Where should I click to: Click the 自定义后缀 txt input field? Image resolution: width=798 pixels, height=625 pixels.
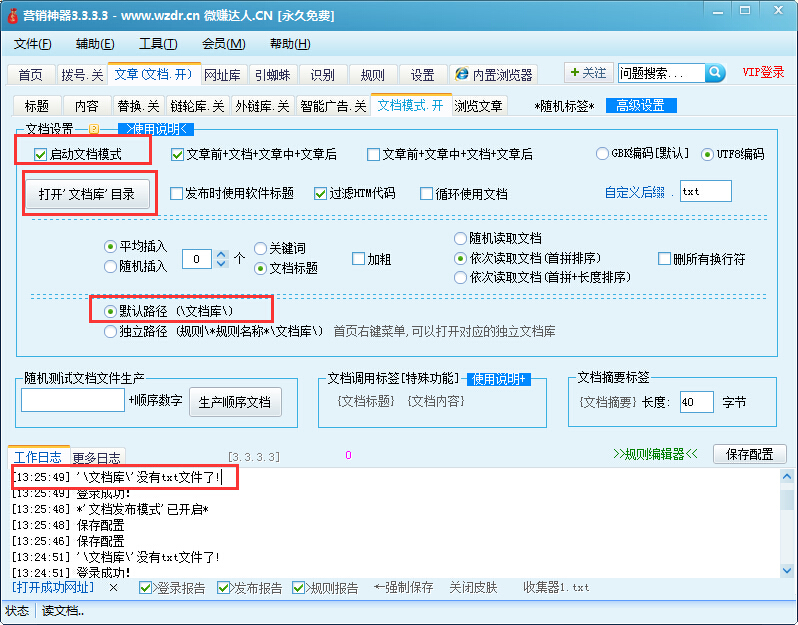[x=705, y=192]
